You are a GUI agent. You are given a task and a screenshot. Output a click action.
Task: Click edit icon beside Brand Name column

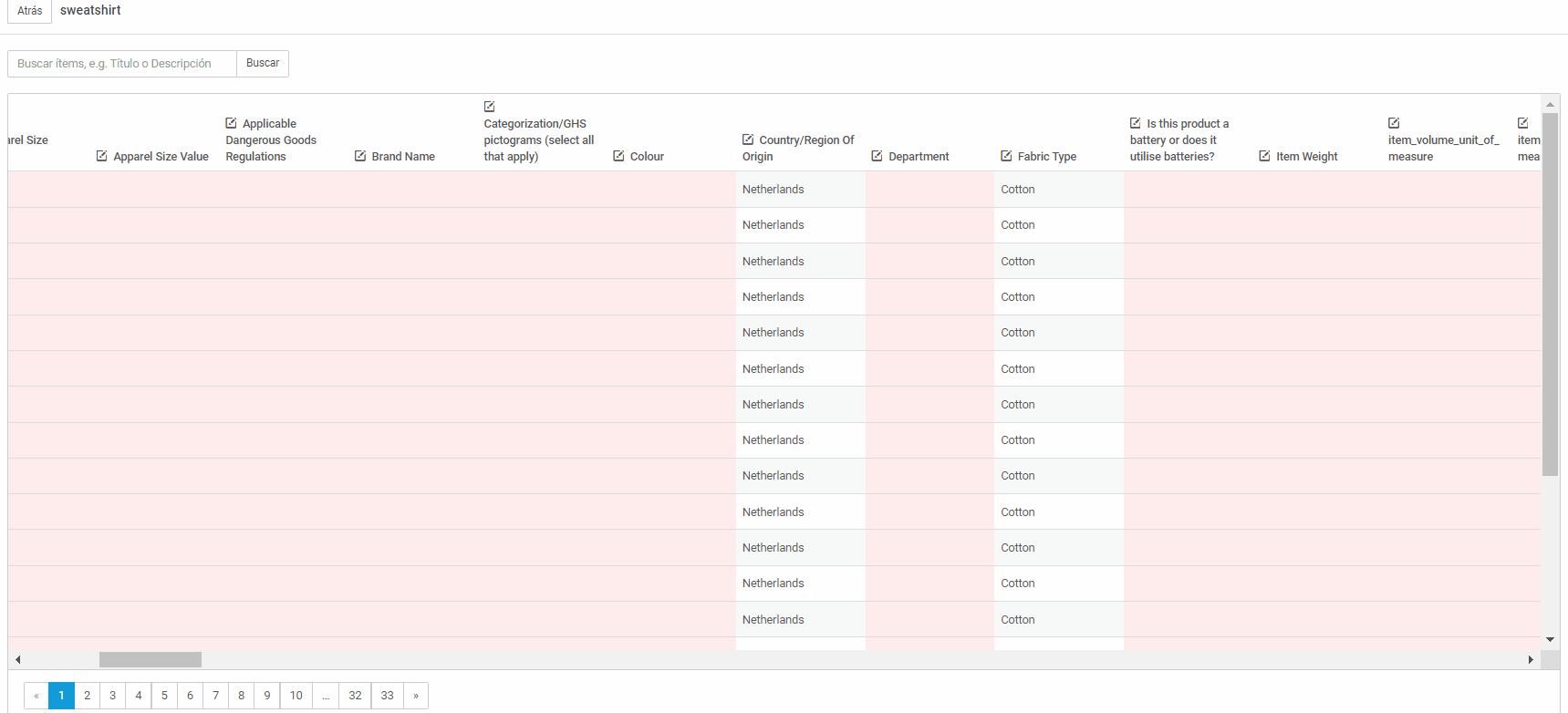(x=359, y=156)
